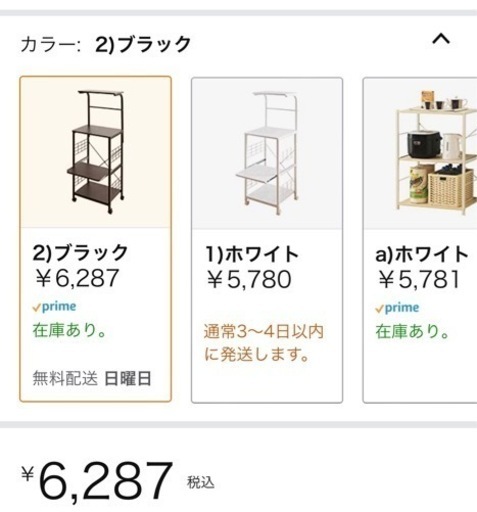
Task: Click the カラー: 2)ブラック header label
Action: [106, 44]
